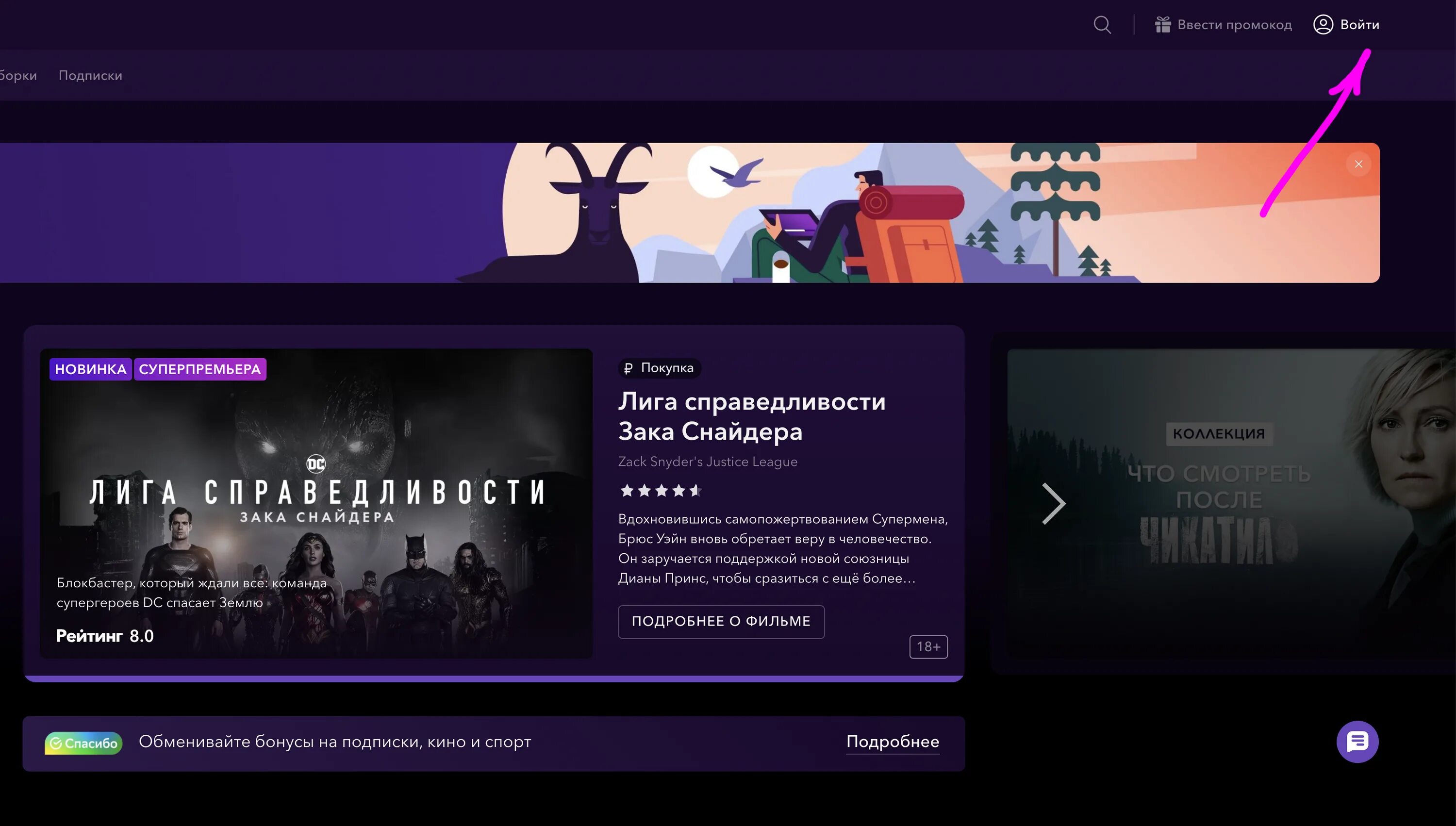Screen dimensions: 1456x826
Task: Click the Обменивайте бонусы на подписки text
Action: 335,742
